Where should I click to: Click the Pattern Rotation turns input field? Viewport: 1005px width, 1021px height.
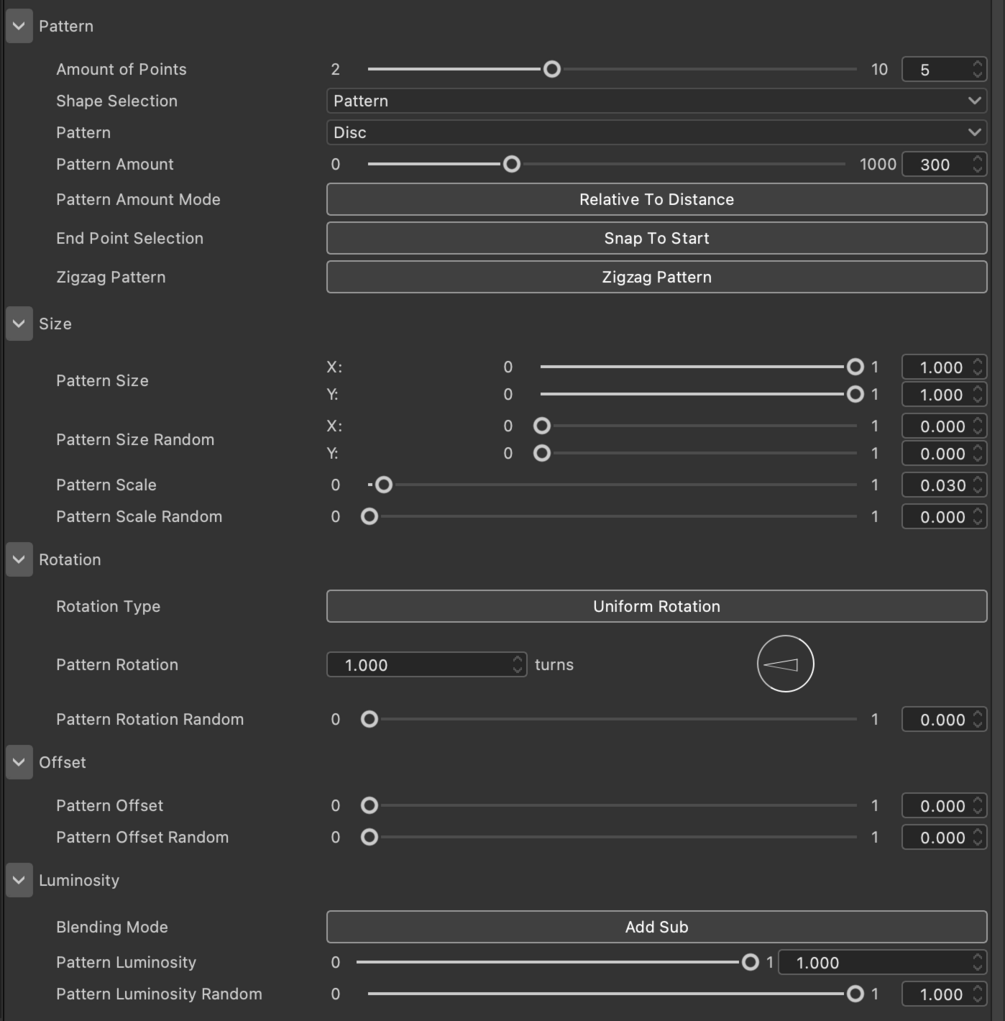[x=427, y=665]
